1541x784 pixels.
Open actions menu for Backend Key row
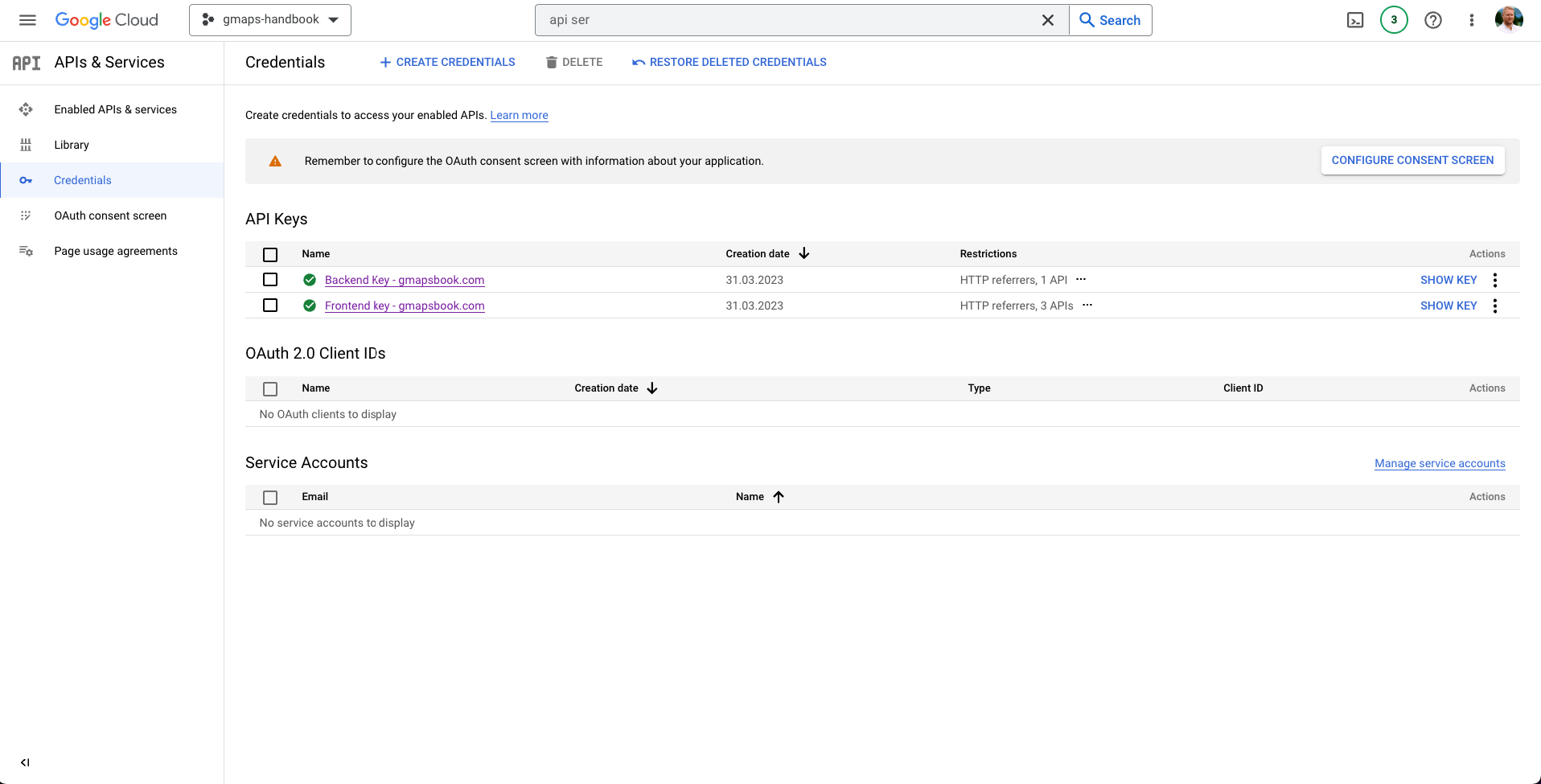(1495, 280)
